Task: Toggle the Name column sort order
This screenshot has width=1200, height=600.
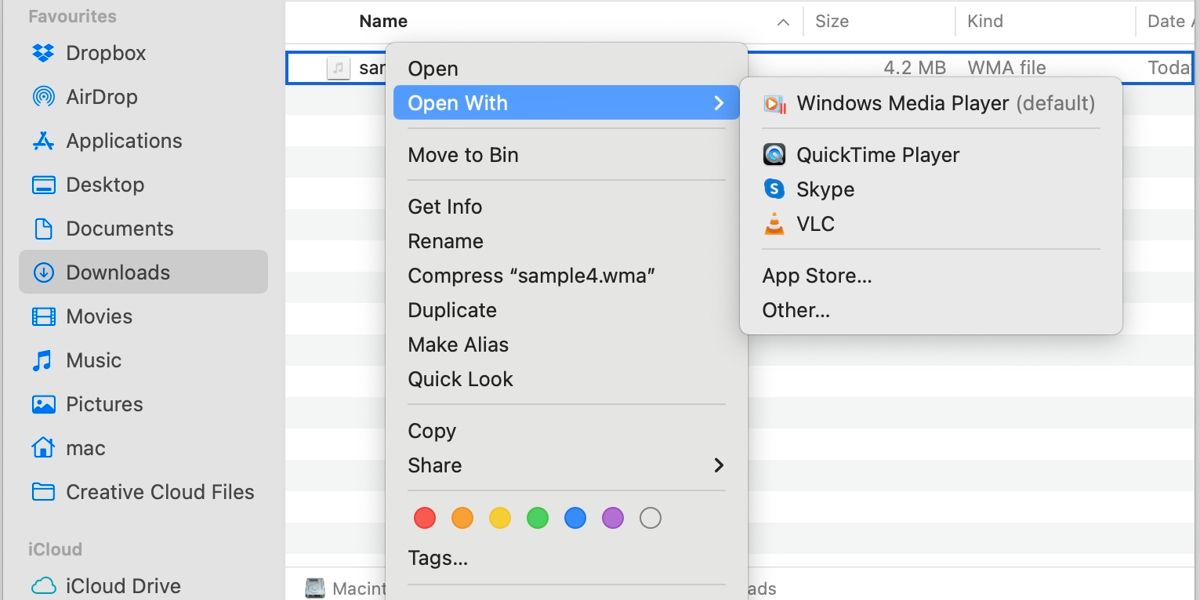Action: tap(784, 20)
